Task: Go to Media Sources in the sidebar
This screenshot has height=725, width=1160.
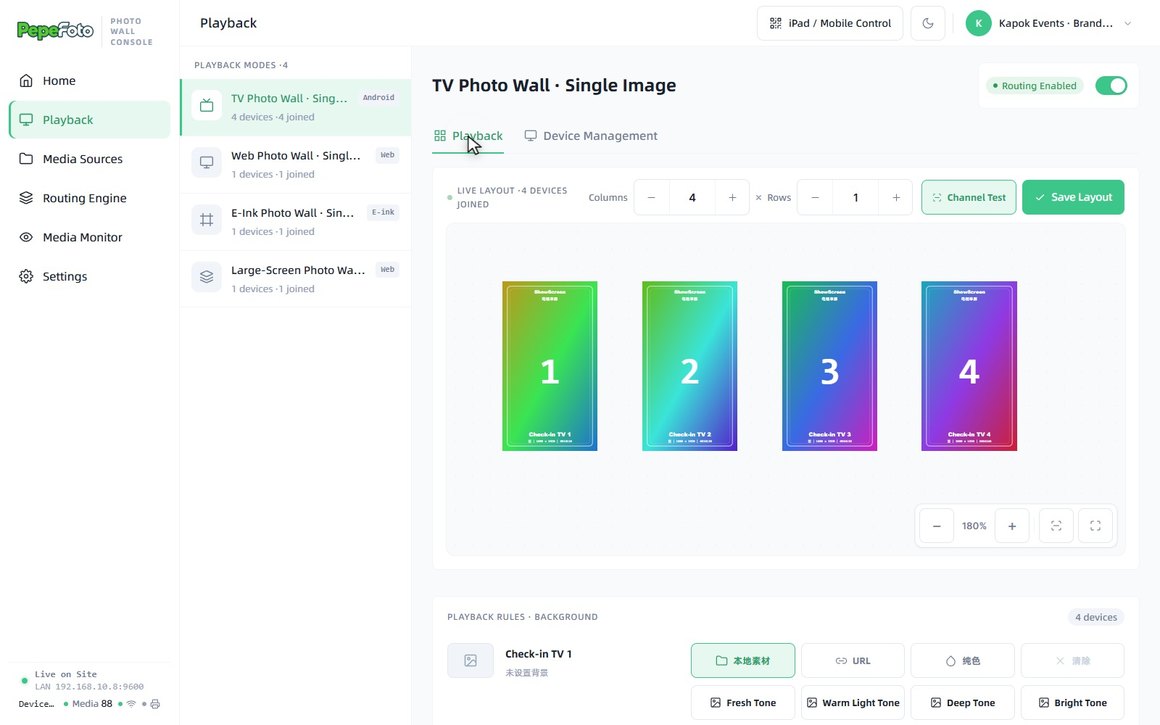Action: [90, 159]
